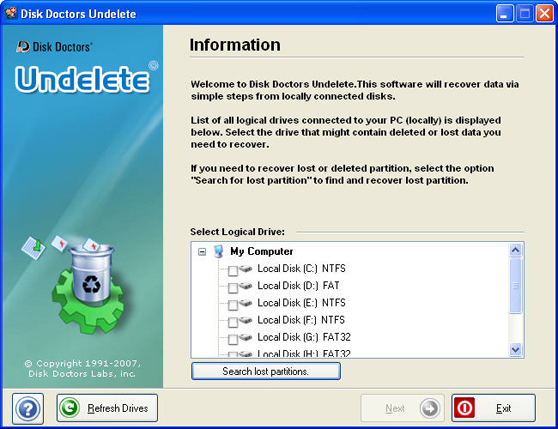Screen dimensions: 558x429
Task: Click the Search lost partitions button
Action: 266,371
